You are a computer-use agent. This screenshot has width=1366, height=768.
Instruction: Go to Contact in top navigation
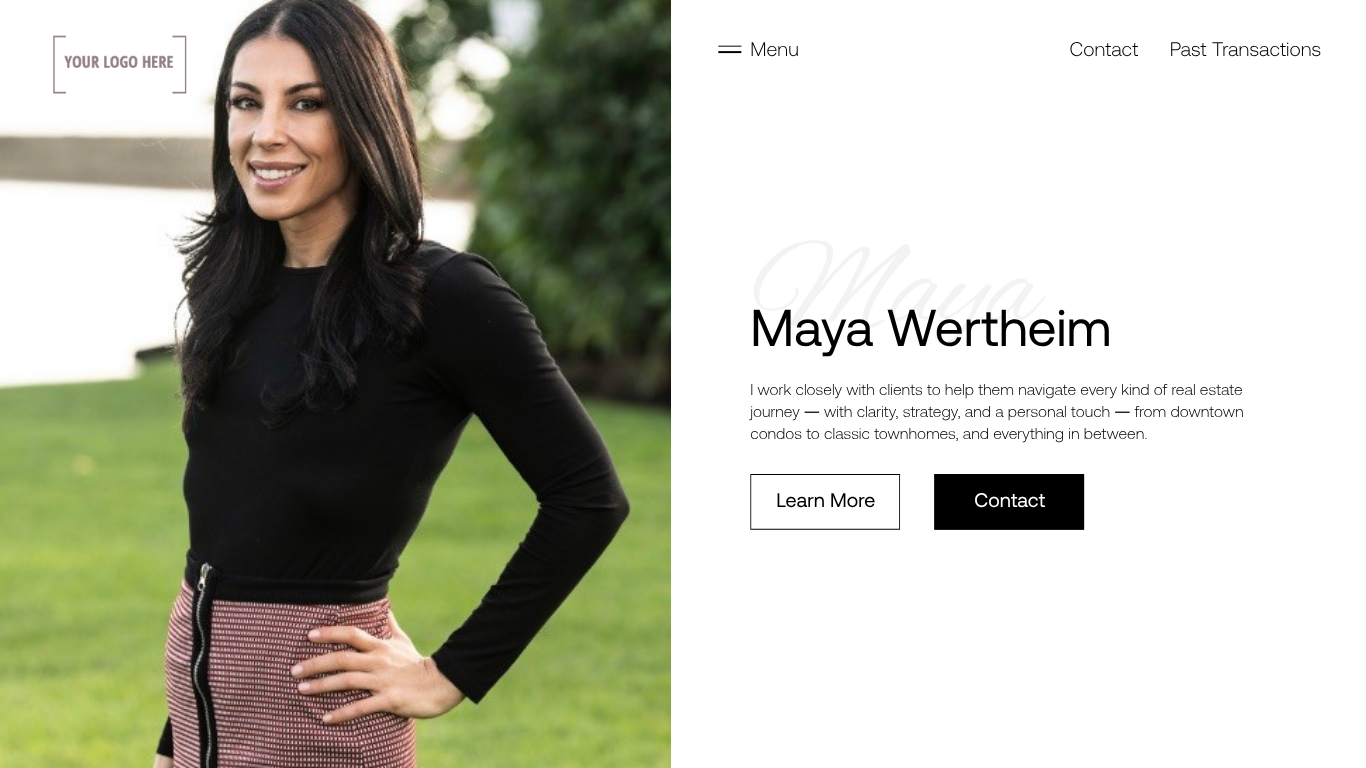1103,49
